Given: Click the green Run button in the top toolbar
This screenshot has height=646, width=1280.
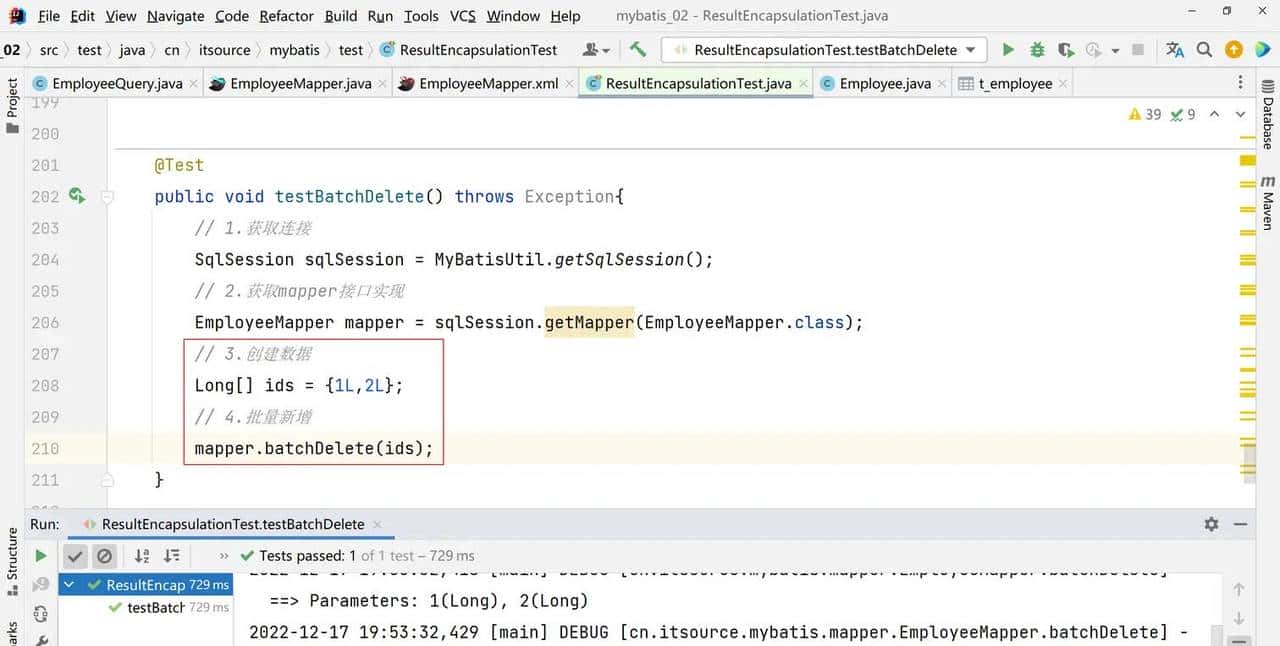Looking at the screenshot, I should tap(1008, 50).
